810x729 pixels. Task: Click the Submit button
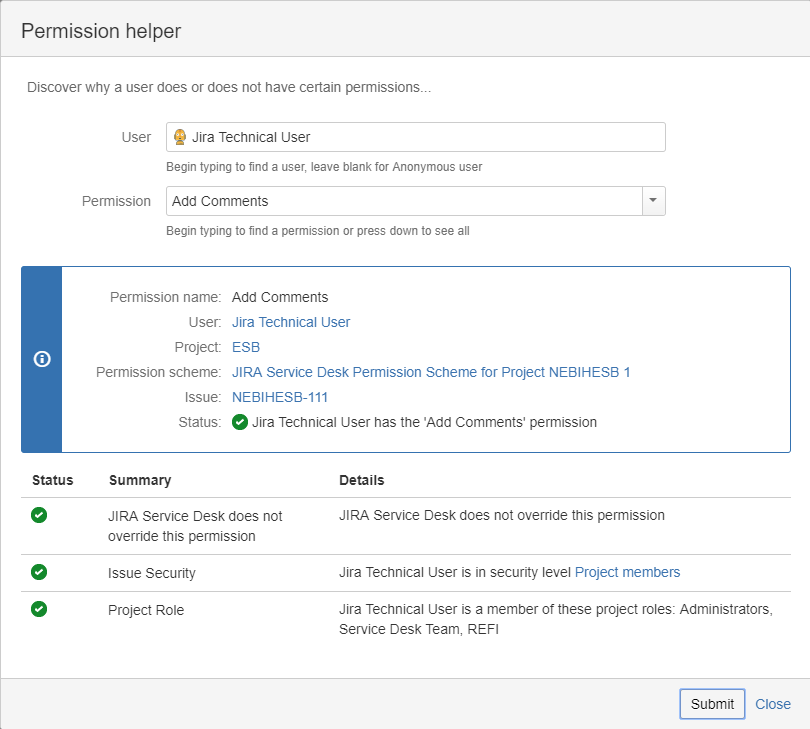pos(712,704)
